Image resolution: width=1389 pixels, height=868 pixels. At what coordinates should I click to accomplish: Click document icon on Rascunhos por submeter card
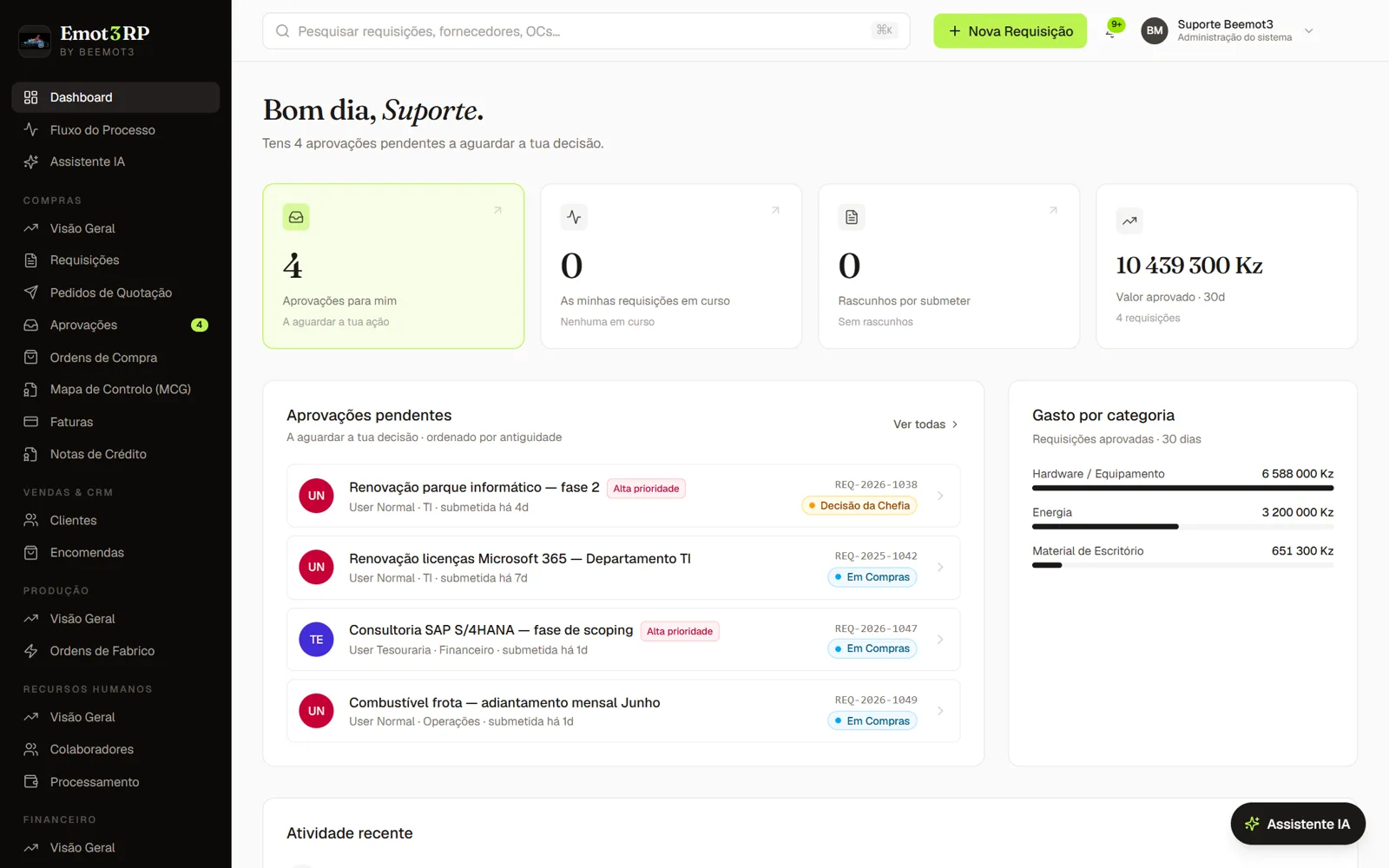point(852,217)
